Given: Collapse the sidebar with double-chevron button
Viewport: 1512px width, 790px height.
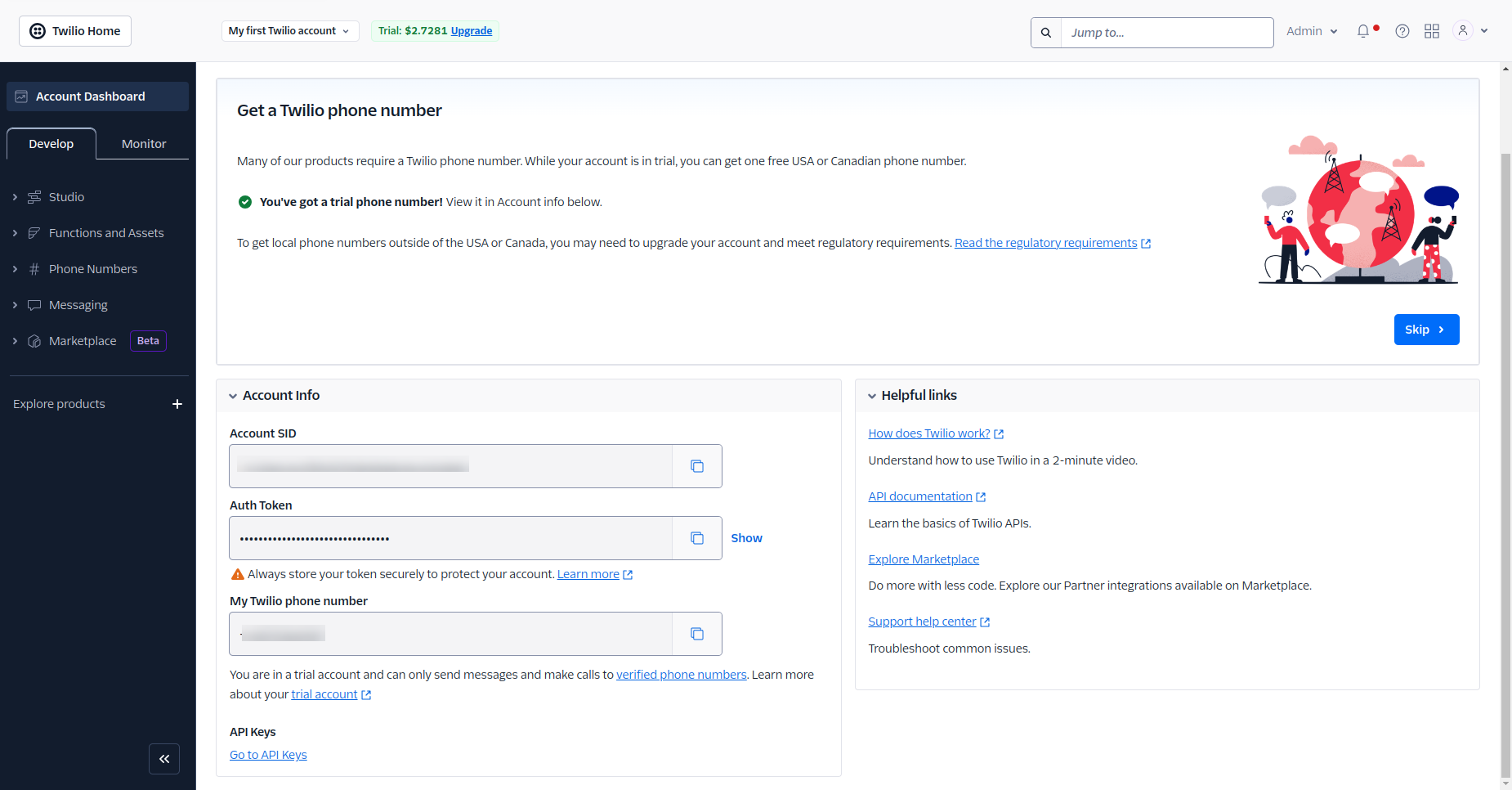Looking at the screenshot, I should click(164, 759).
